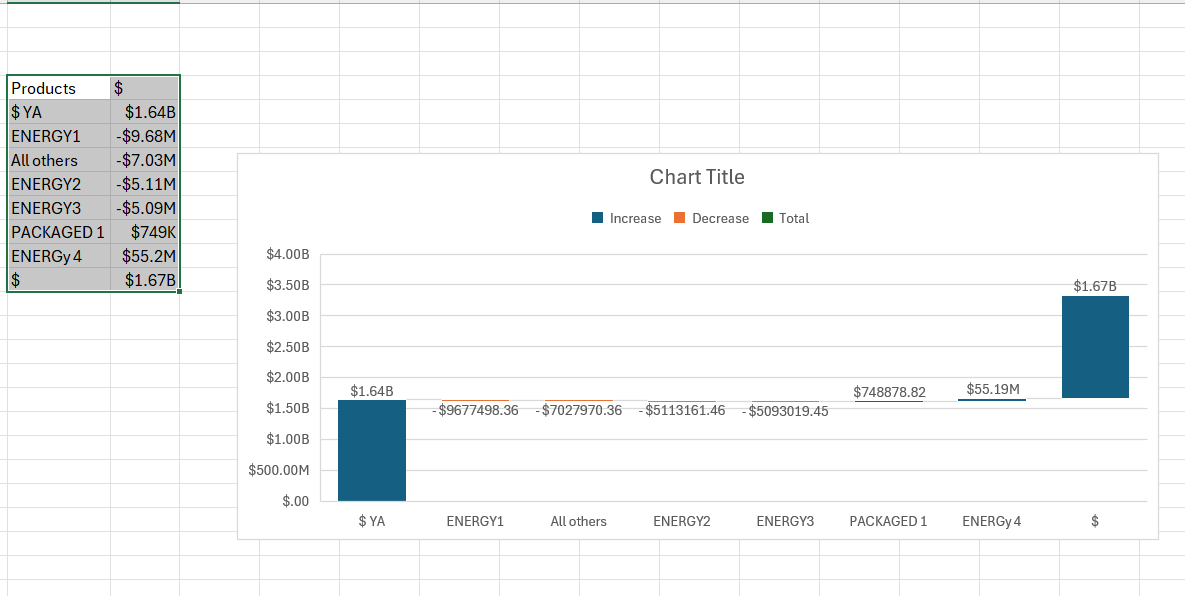The height and width of the screenshot is (596, 1185).
Task: Select the blue Increase legend key
Action: (x=596, y=218)
